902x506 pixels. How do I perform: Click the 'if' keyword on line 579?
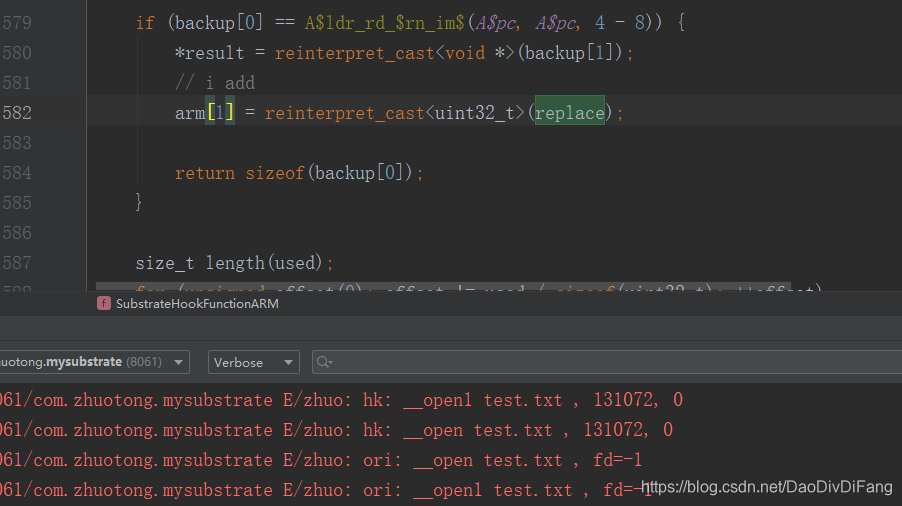(145, 23)
